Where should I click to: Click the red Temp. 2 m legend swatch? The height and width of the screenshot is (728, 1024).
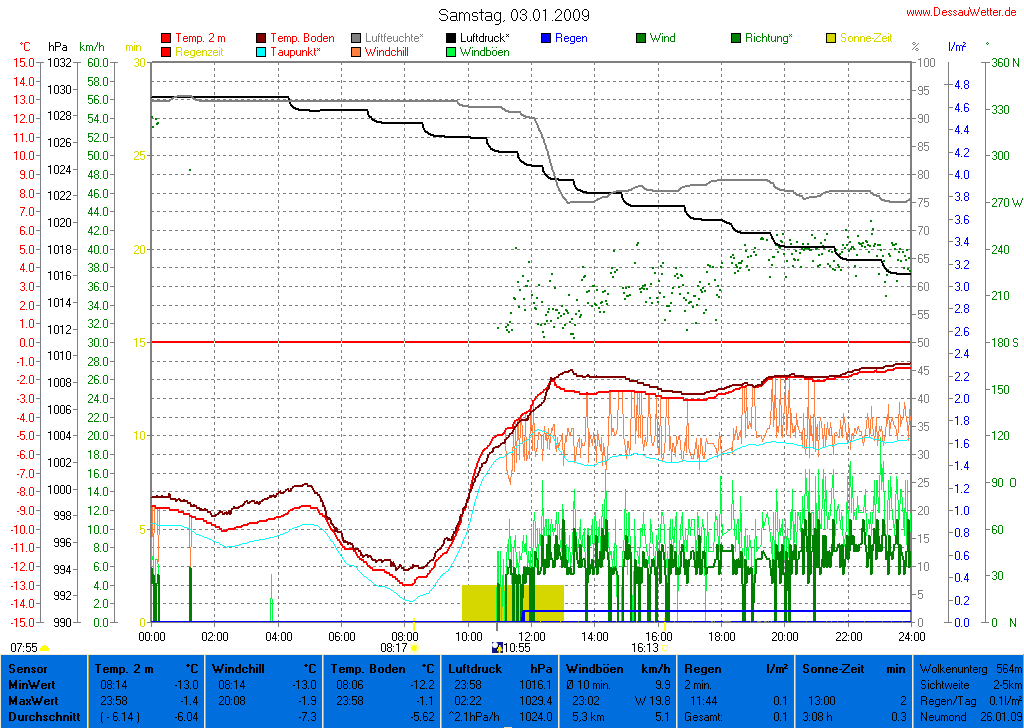click(166, 39)
